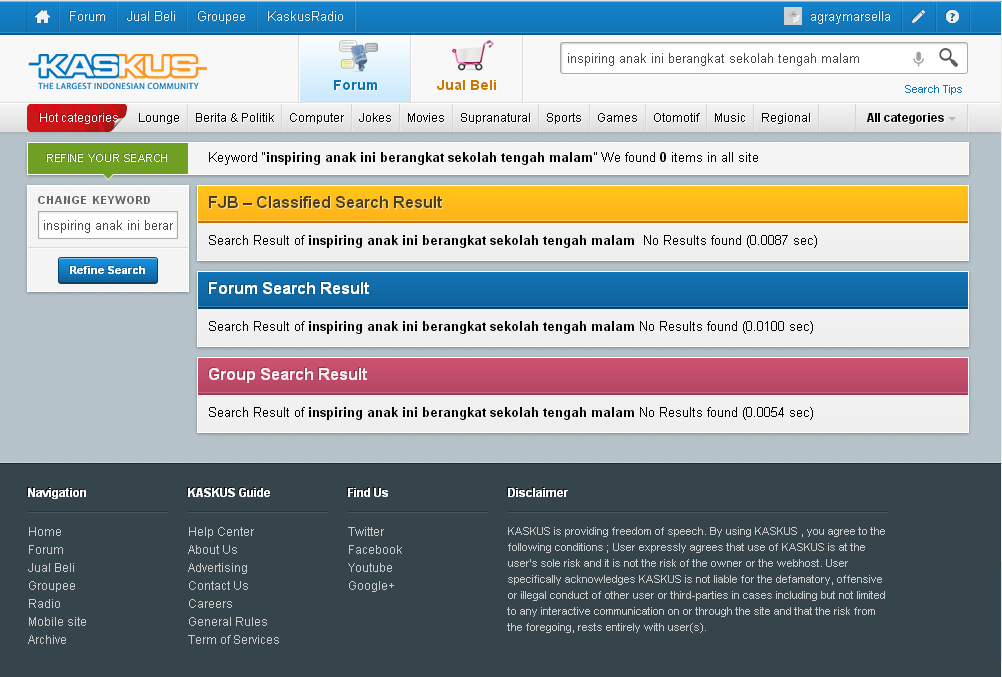Open the Movies category
Image resolution: width=1002 pixels, height=677 pixels.
(x=426, y=118)
